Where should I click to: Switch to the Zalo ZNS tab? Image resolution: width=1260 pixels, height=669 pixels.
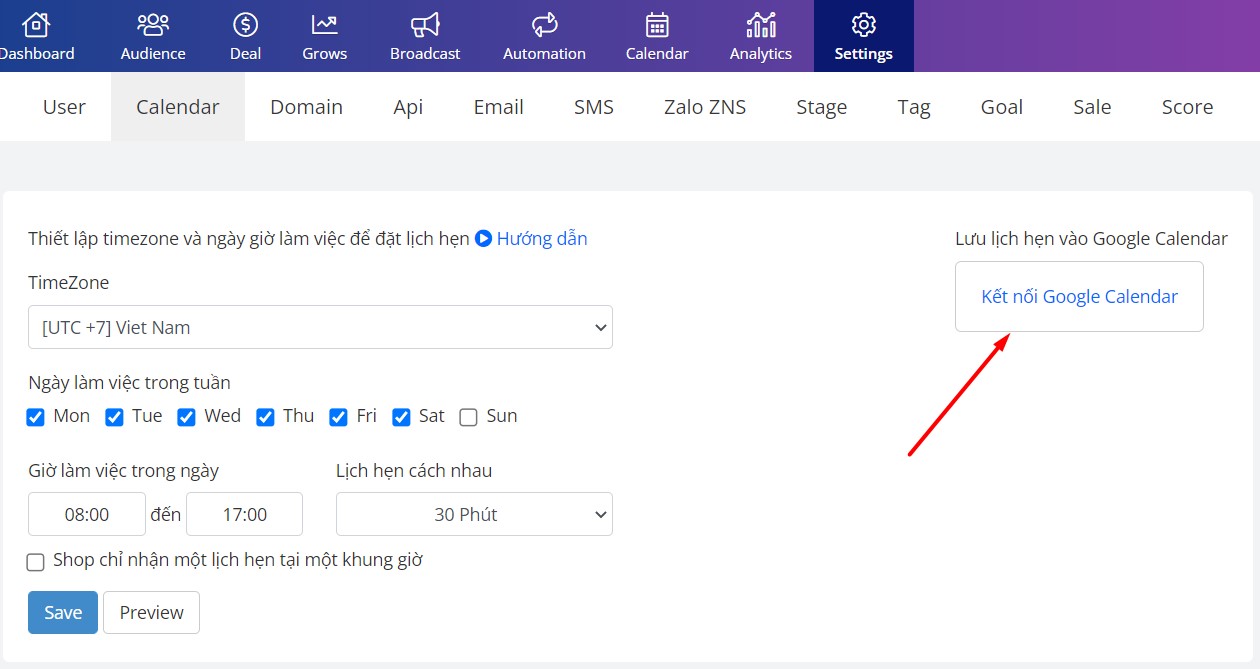click(705, 107)
